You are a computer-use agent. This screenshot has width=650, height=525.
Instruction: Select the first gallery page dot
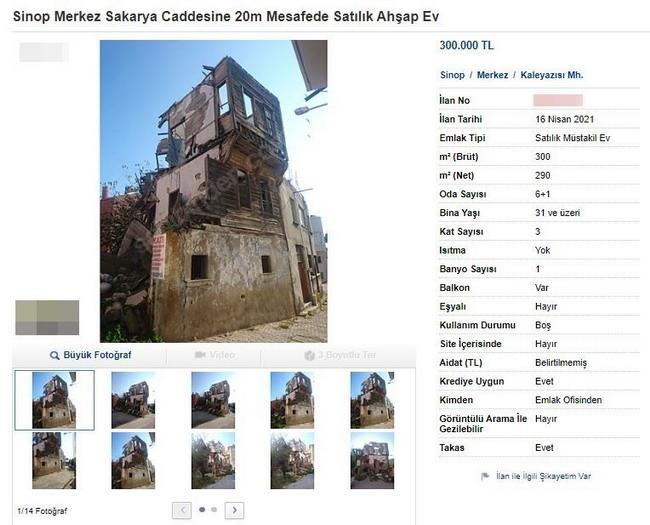pyautogui.click(x=202, y=510)
